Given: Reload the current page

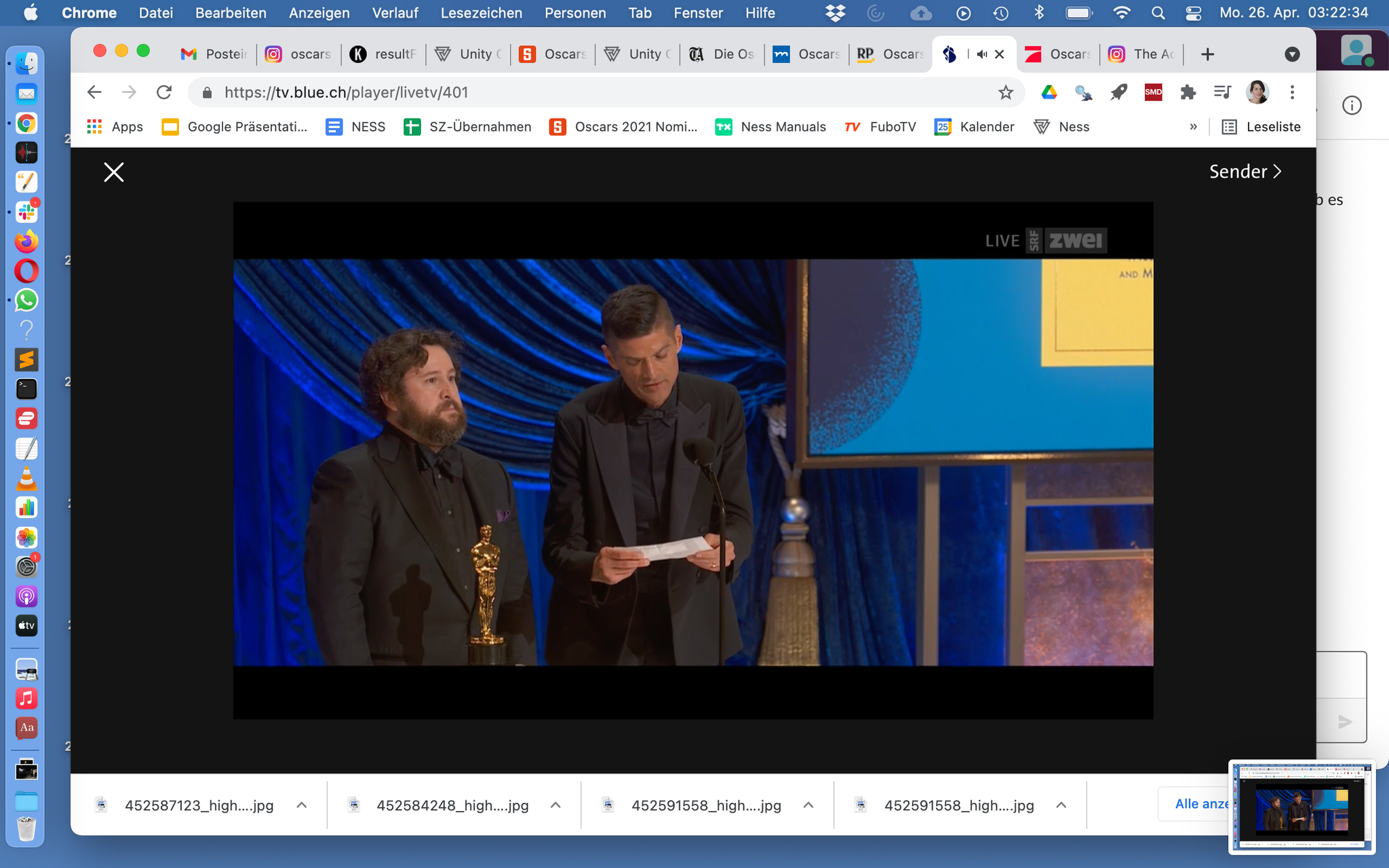Looking at the screenshot, I should (x=164, y=92).
